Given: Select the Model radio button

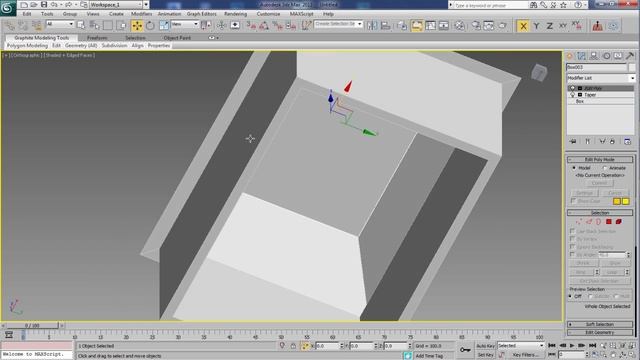Looking at the screenshot, I should [574, 168].
